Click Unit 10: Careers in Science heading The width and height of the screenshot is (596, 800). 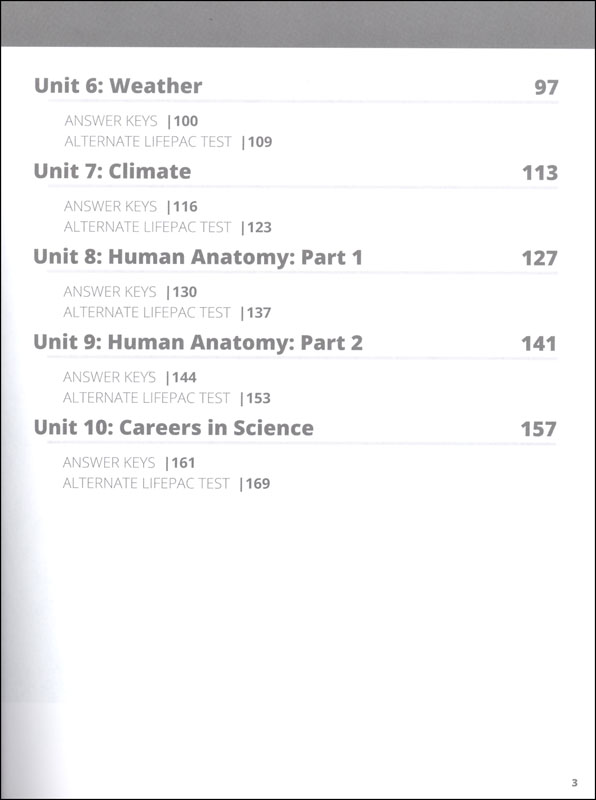173,428
